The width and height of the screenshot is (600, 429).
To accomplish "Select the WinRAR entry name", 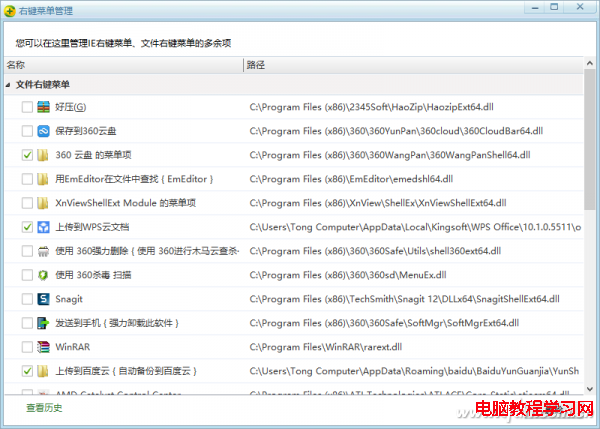I will coord(73,347).
